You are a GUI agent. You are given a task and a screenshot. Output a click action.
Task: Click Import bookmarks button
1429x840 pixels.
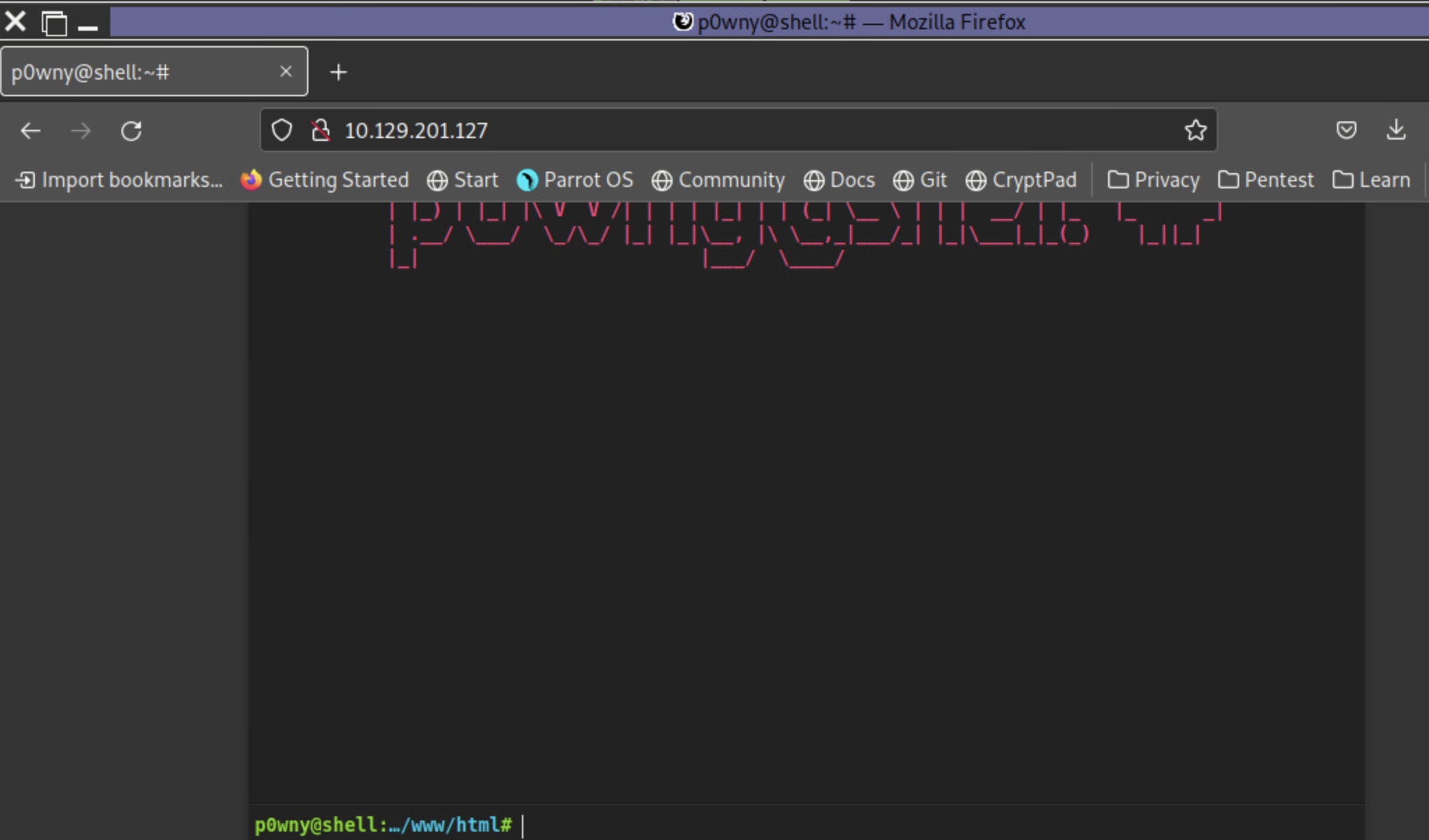[x=119, y=180]
